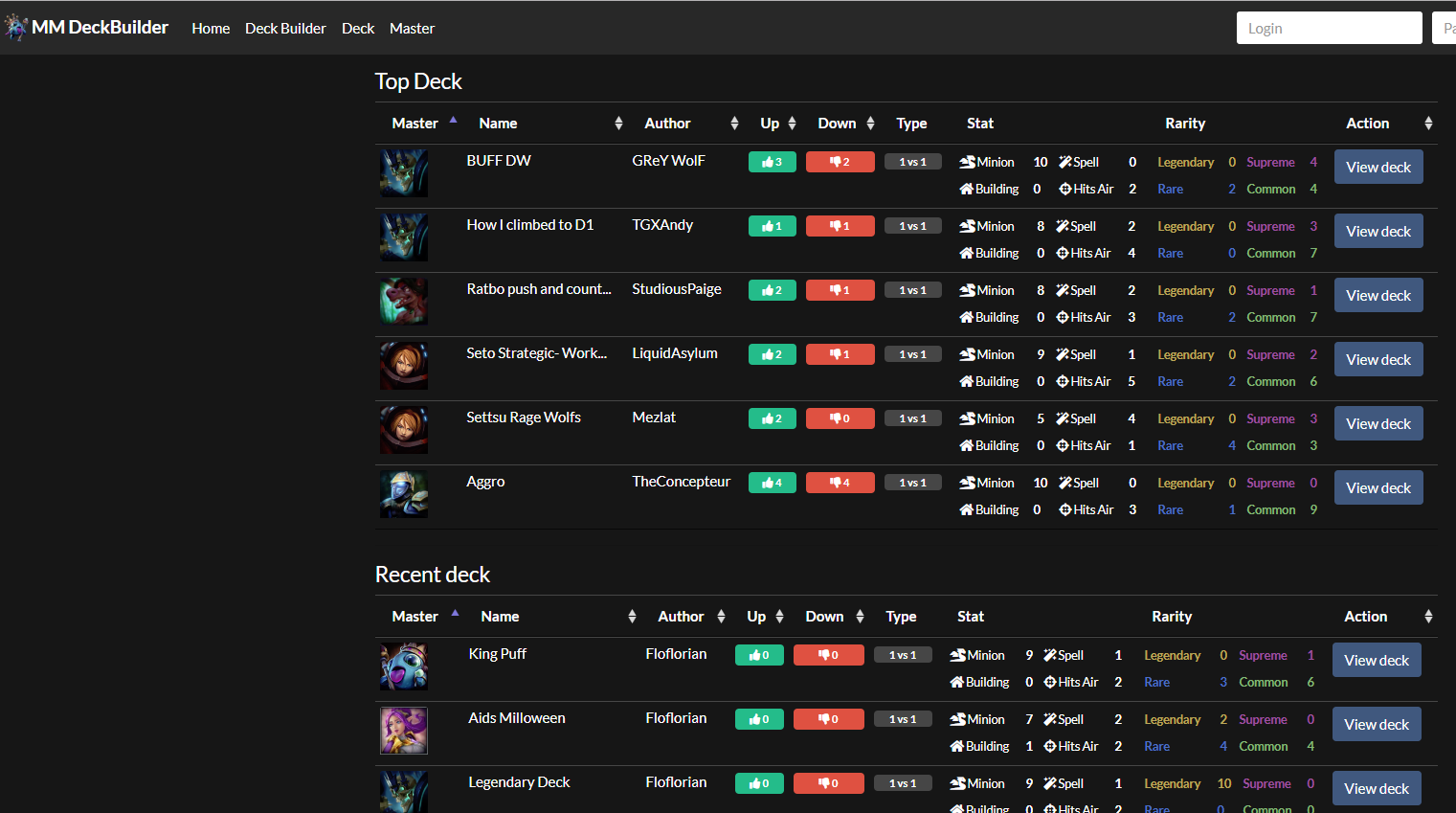Image resolution: width=1456 pixels, height=813 pixels.
Task: View deck for Aids Milloween
Action: 1377,724
